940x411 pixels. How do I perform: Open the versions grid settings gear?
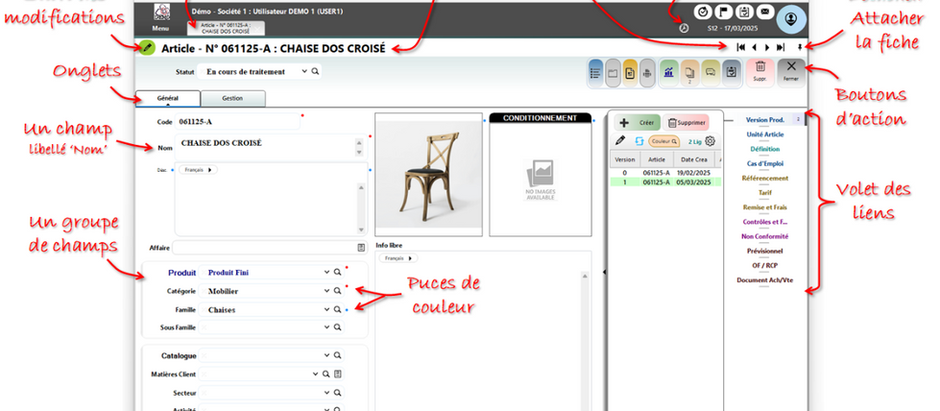(710, 141)
